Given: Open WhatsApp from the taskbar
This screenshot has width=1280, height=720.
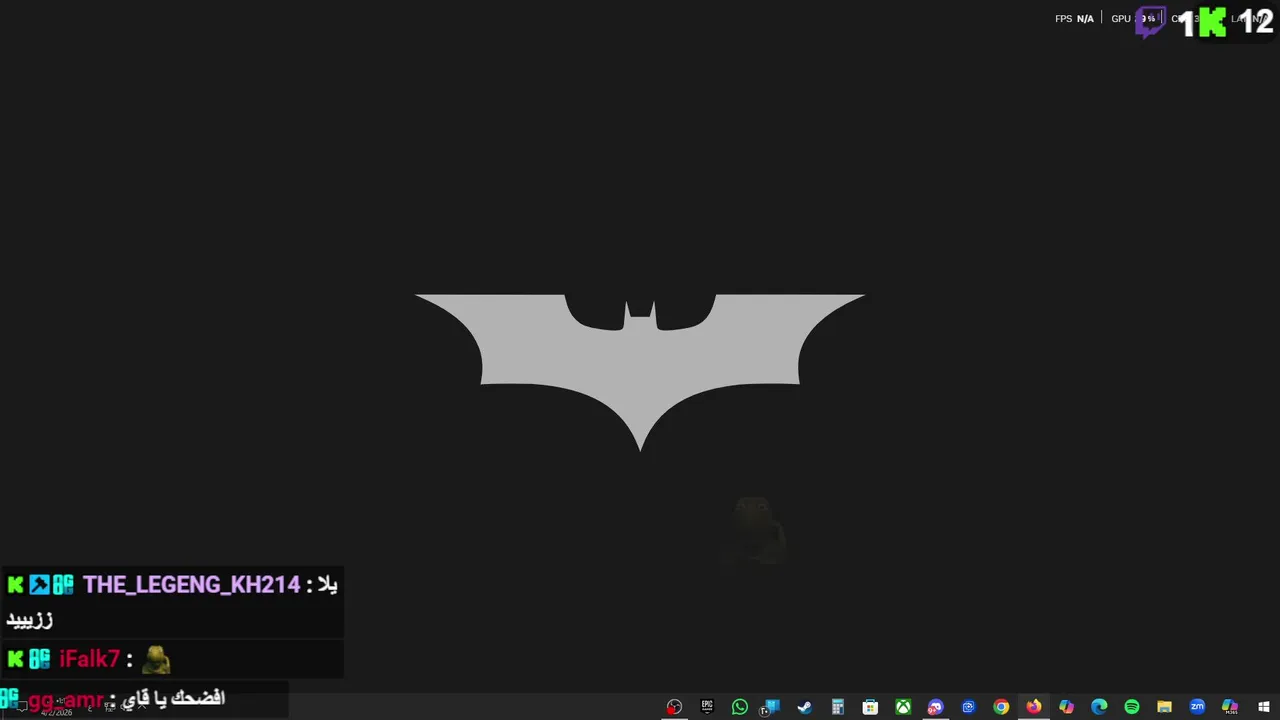Looking at the screenshot, I should [x=740, y=707].
